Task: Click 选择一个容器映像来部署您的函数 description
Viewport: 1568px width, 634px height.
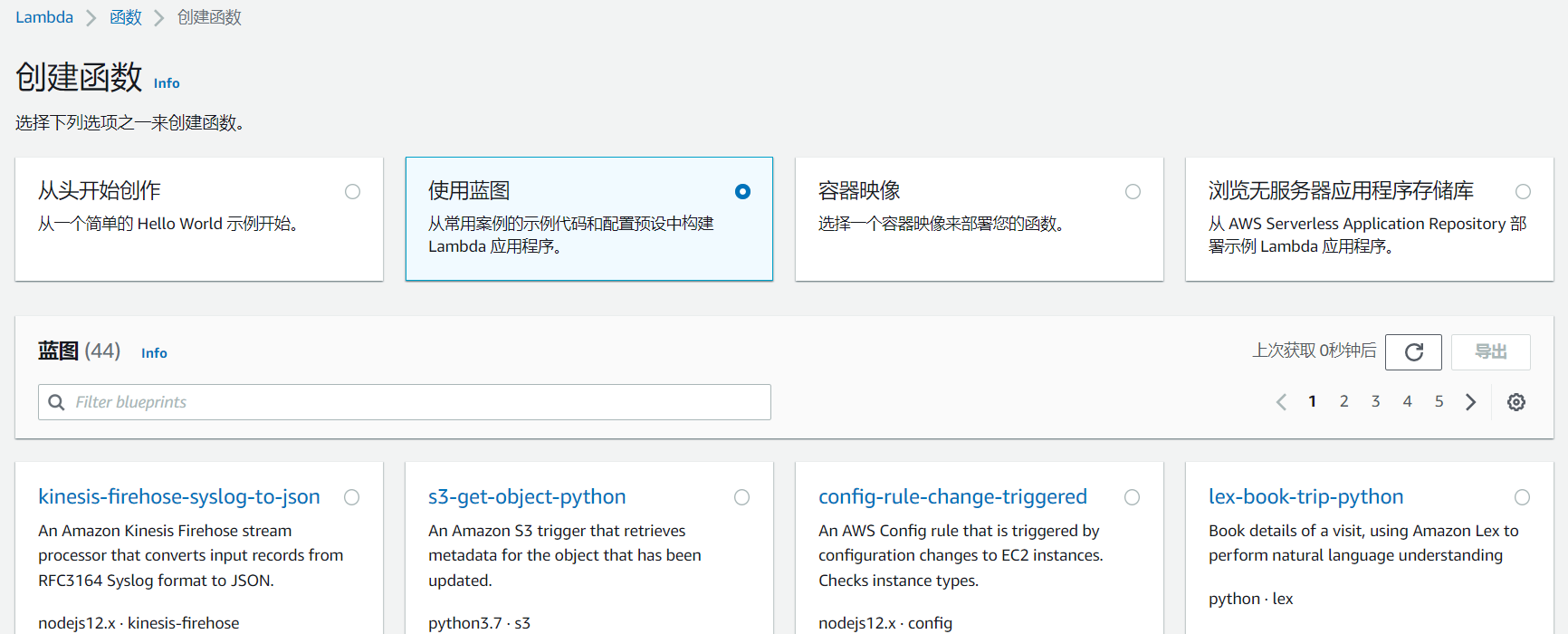Action: [942, 224]
